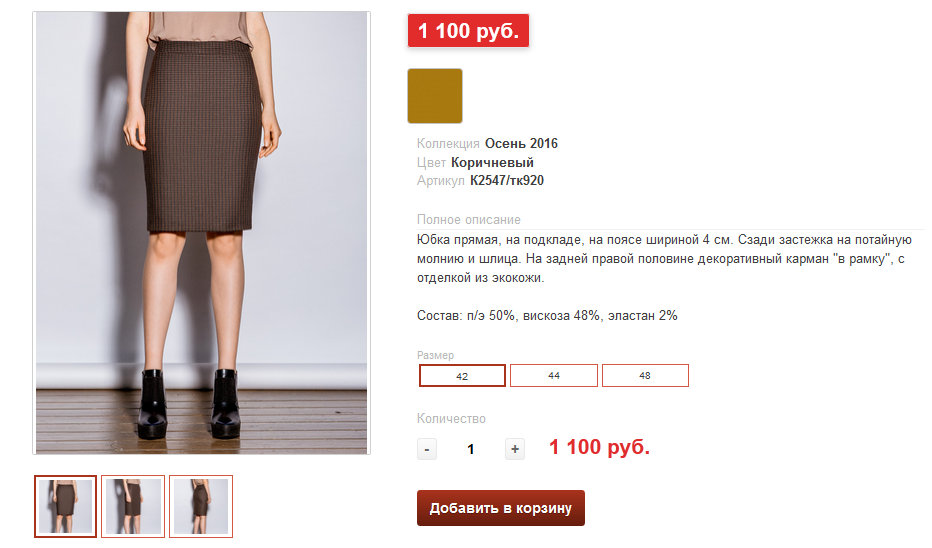Decrease quantity with the minus button

pos(427,449)
